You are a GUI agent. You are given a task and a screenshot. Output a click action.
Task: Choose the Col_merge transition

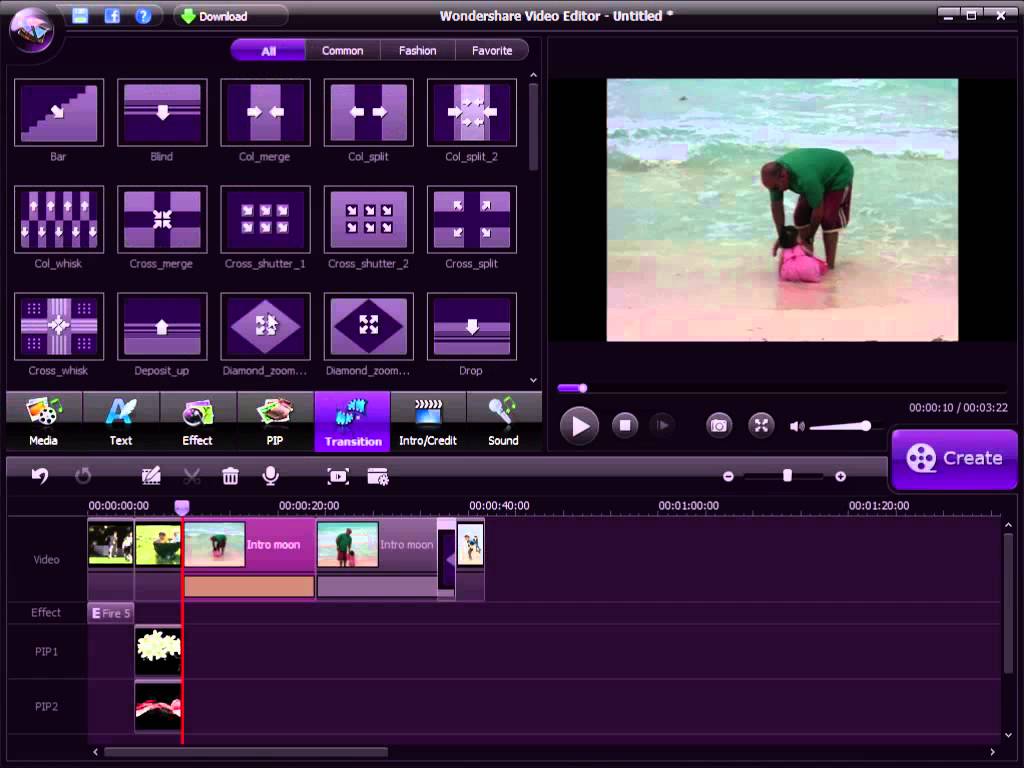tap(265, 112)
